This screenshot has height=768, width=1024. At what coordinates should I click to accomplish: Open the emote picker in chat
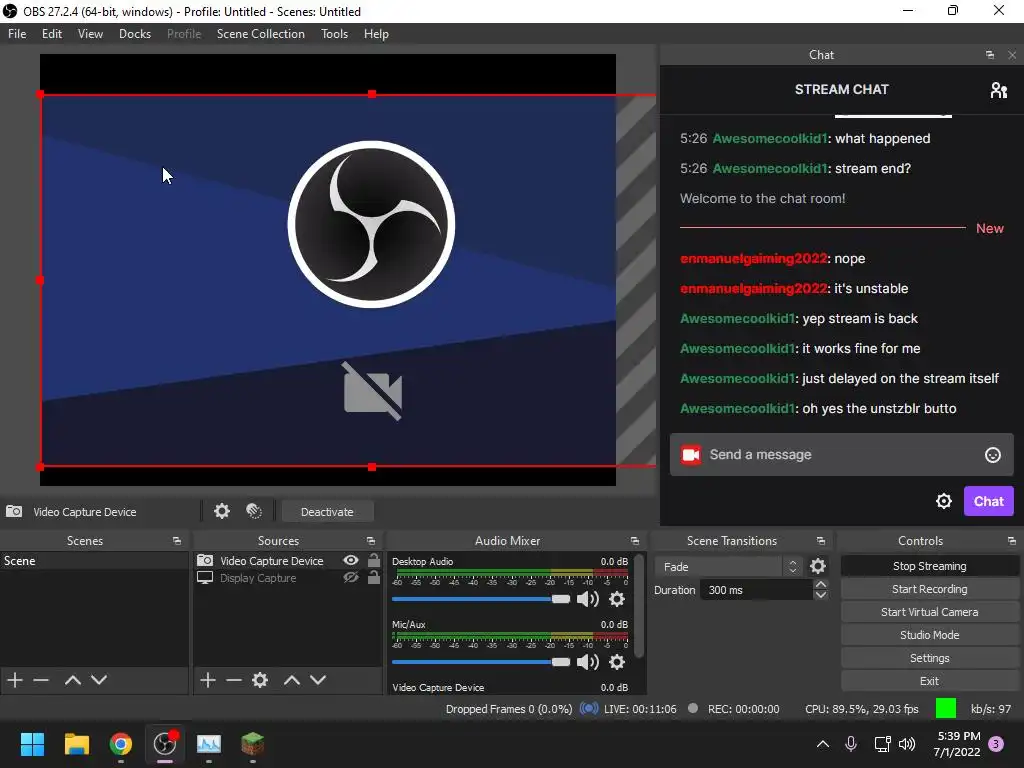(993, 455)
